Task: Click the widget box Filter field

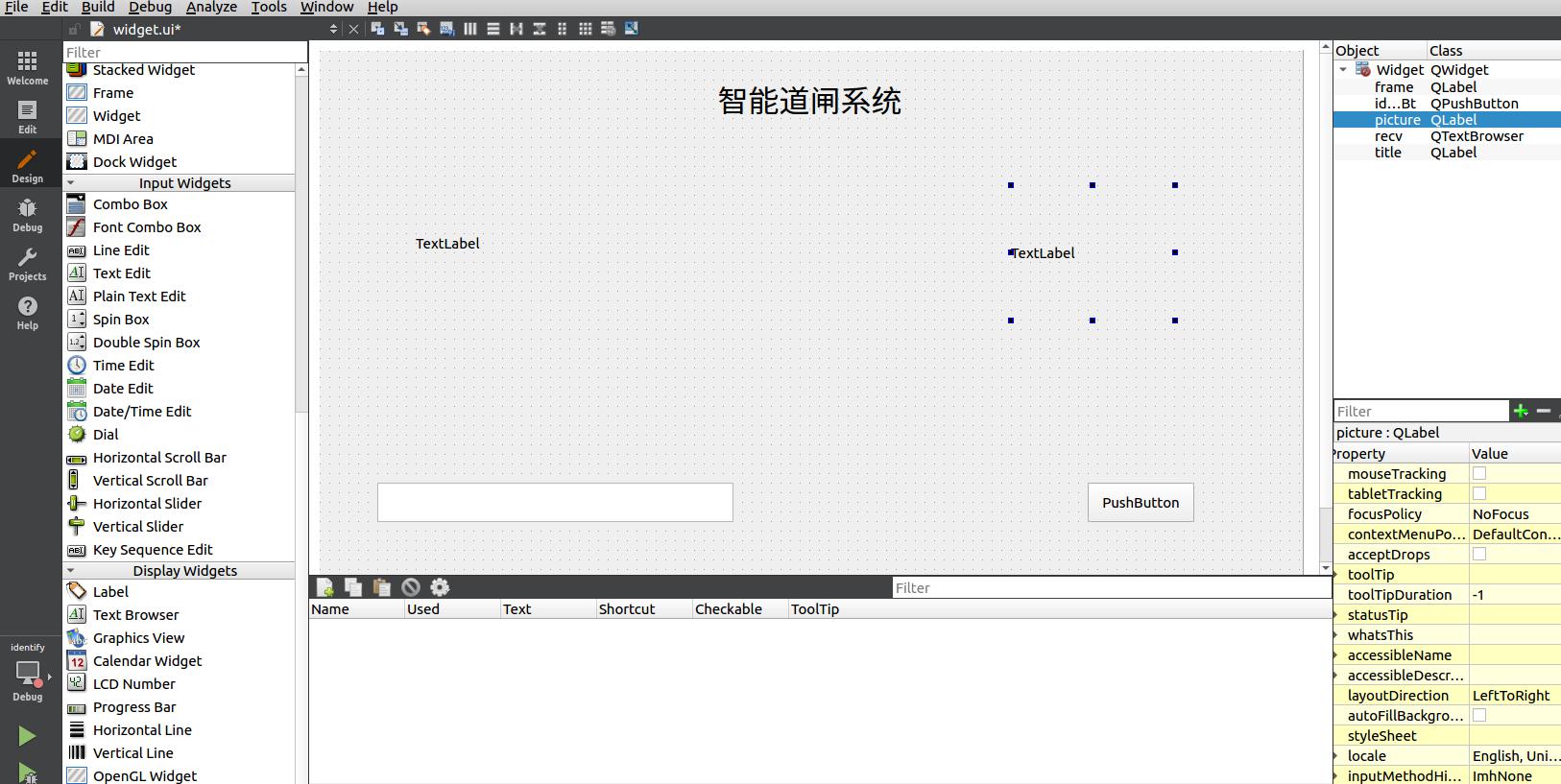Action: pos(185,52)
